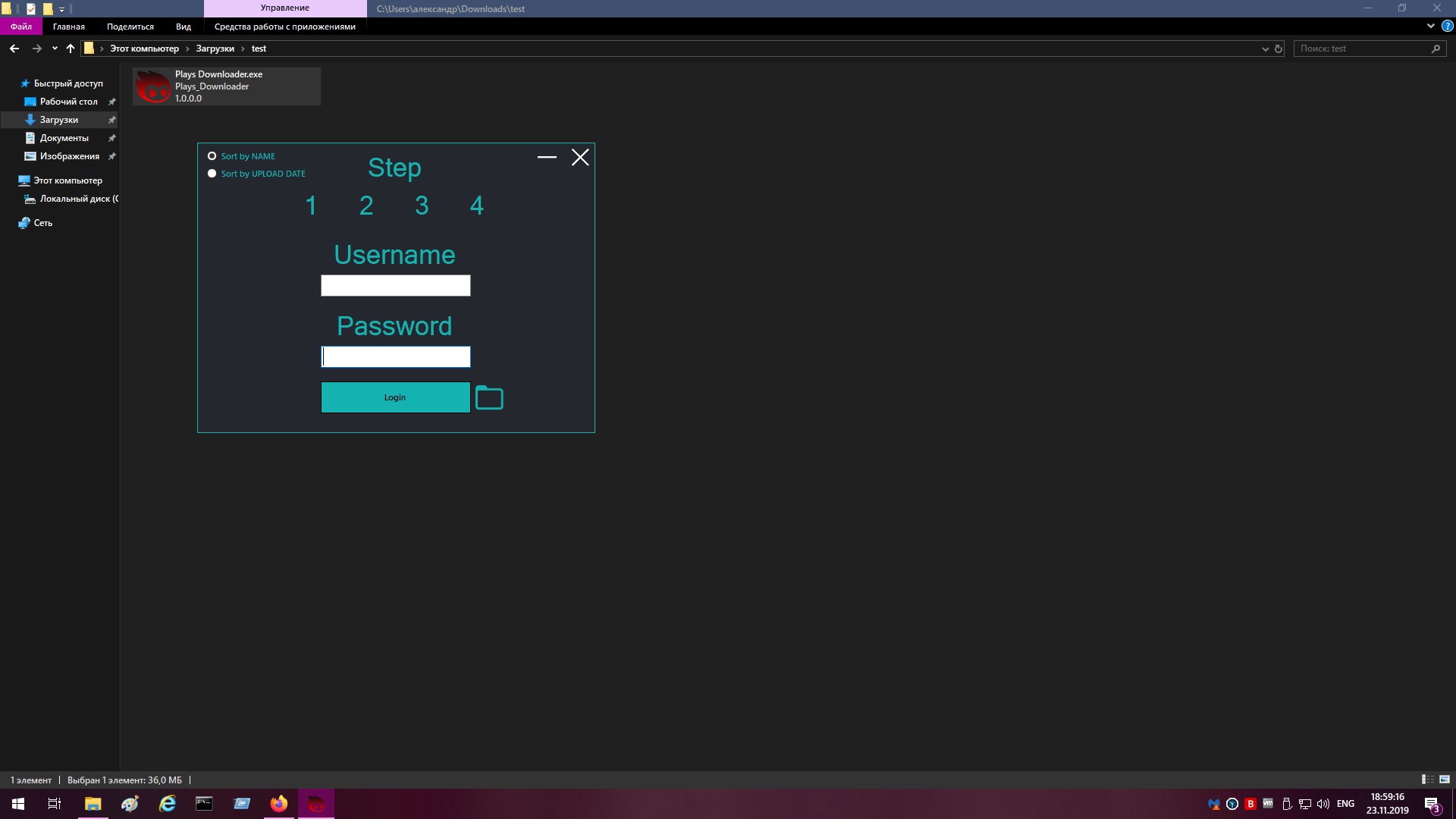
Task: Open Plays Downloader.exe file icon
Action: pos(153,86)
